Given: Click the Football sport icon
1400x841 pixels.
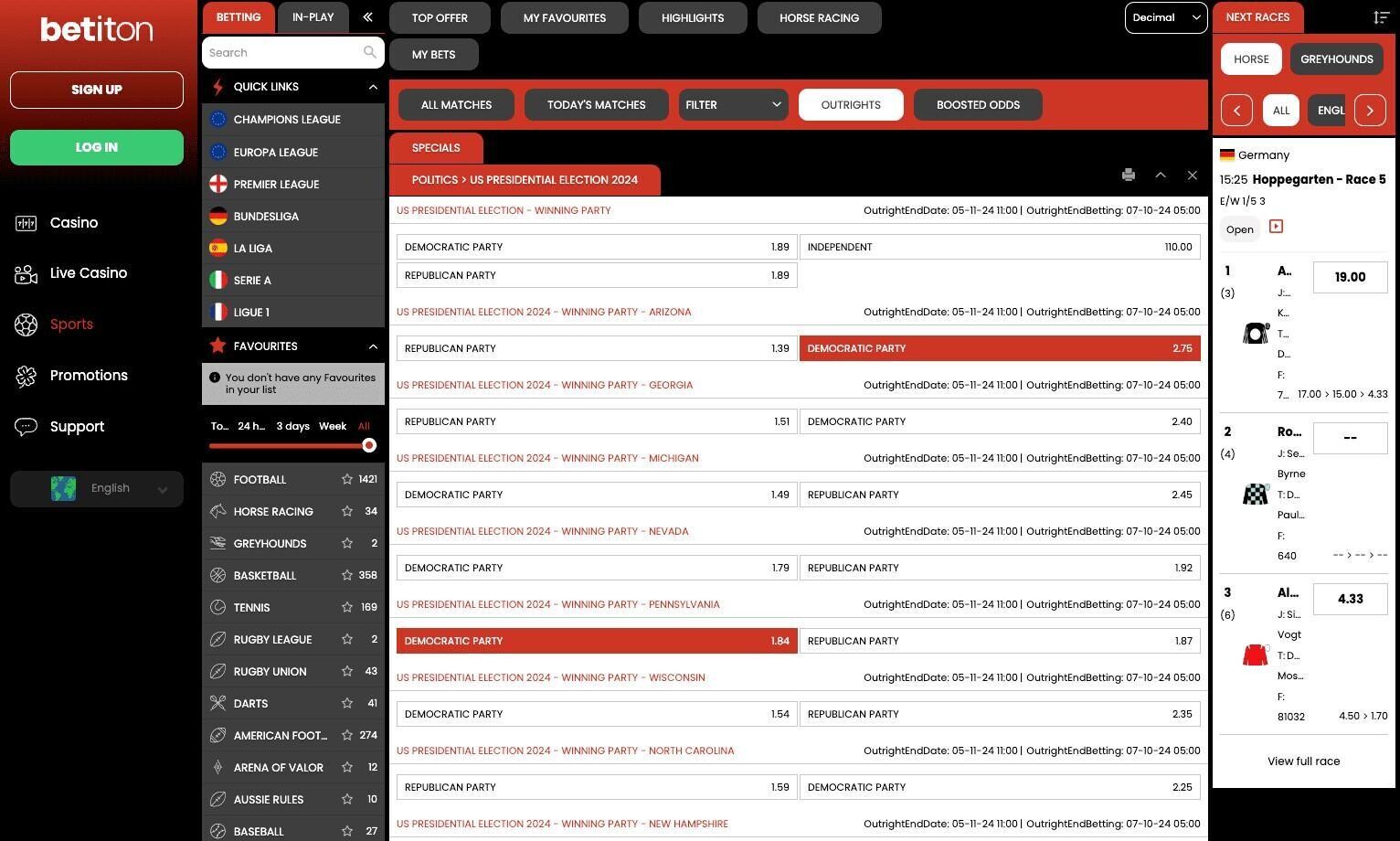Looking at the screenshot, I should click(217, 479).
